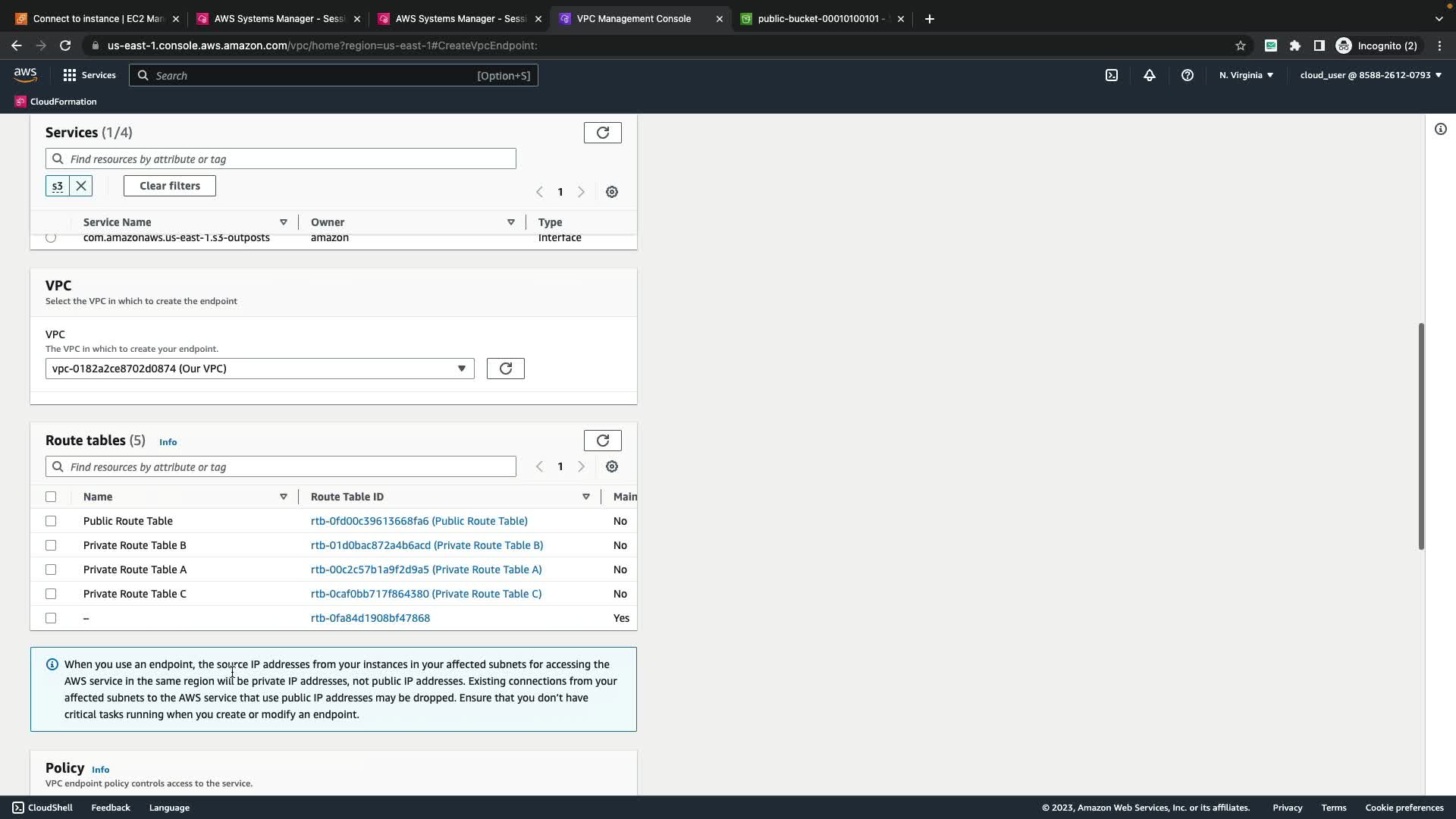Screen dimensions: 1456x819
Task: Open Services table settings gear
Action: click(x=612, y=192)
